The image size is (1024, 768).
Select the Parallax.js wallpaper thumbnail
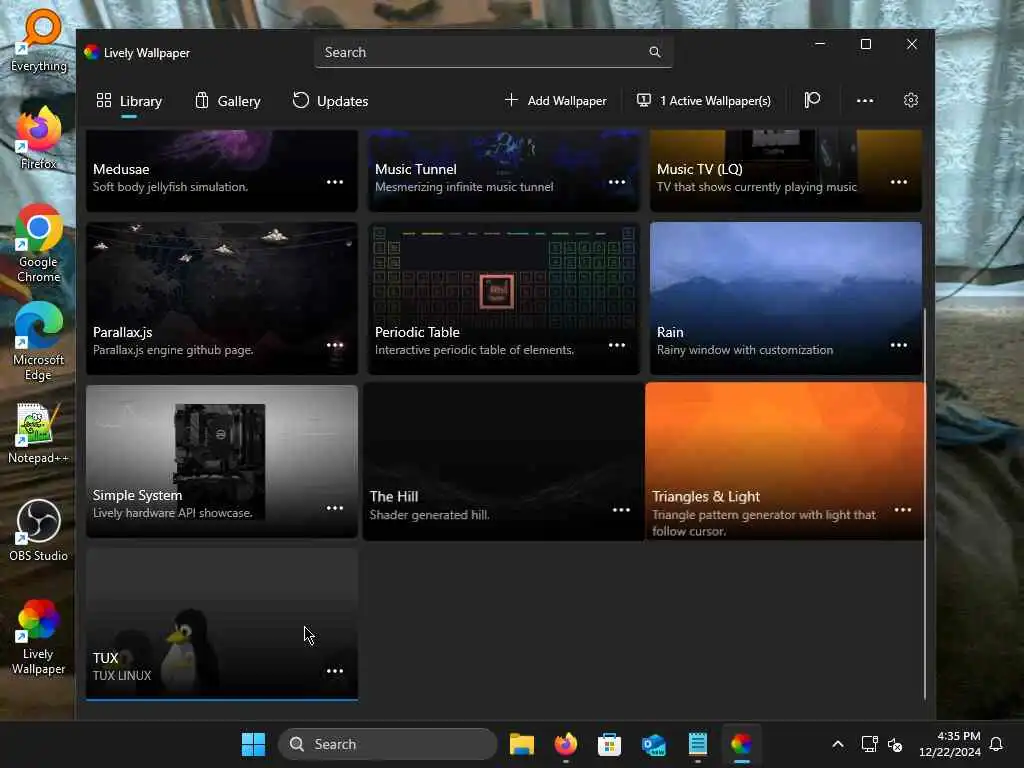point(222,298)
